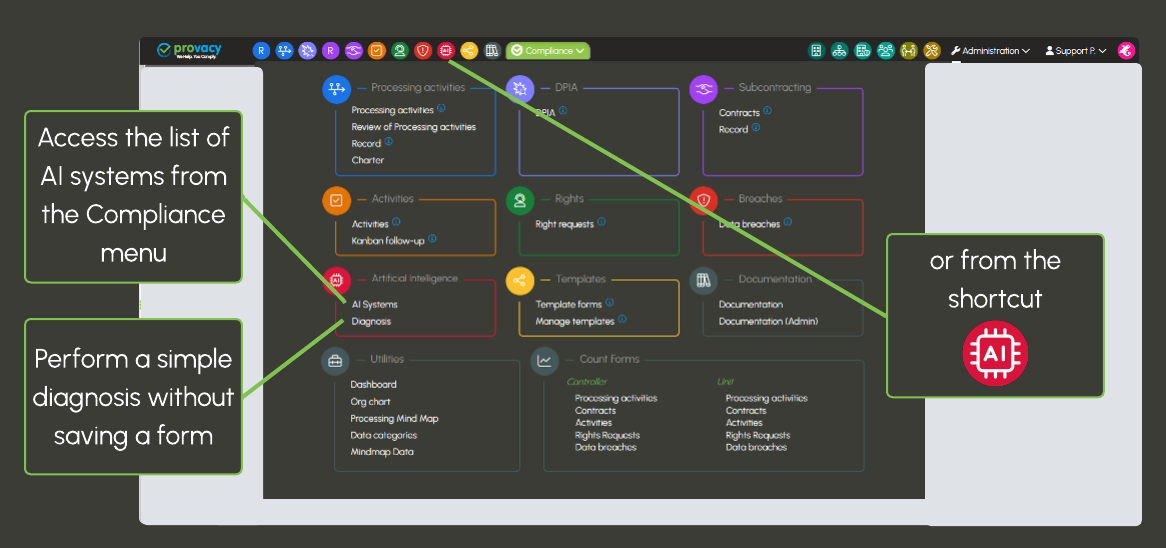
Task: Click info icon next to Right requests
Action: [x=602, y=223]
